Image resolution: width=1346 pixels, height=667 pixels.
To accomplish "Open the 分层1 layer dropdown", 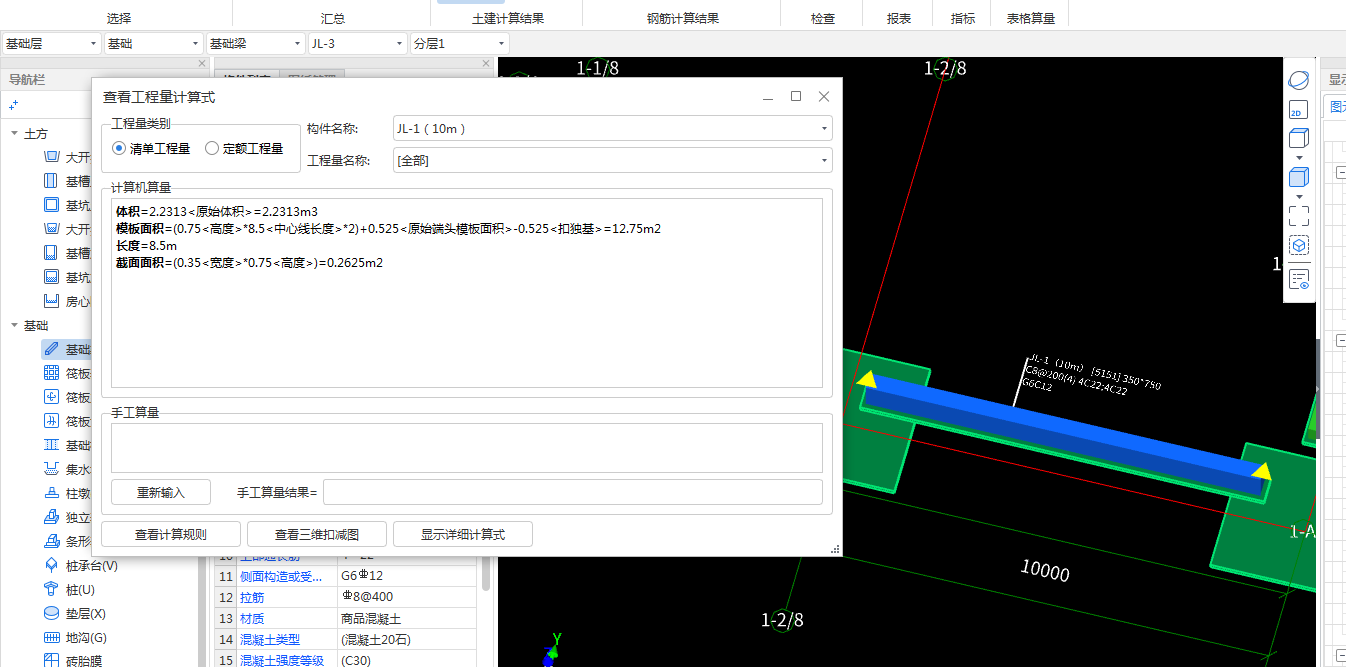I will pos(459,44).
